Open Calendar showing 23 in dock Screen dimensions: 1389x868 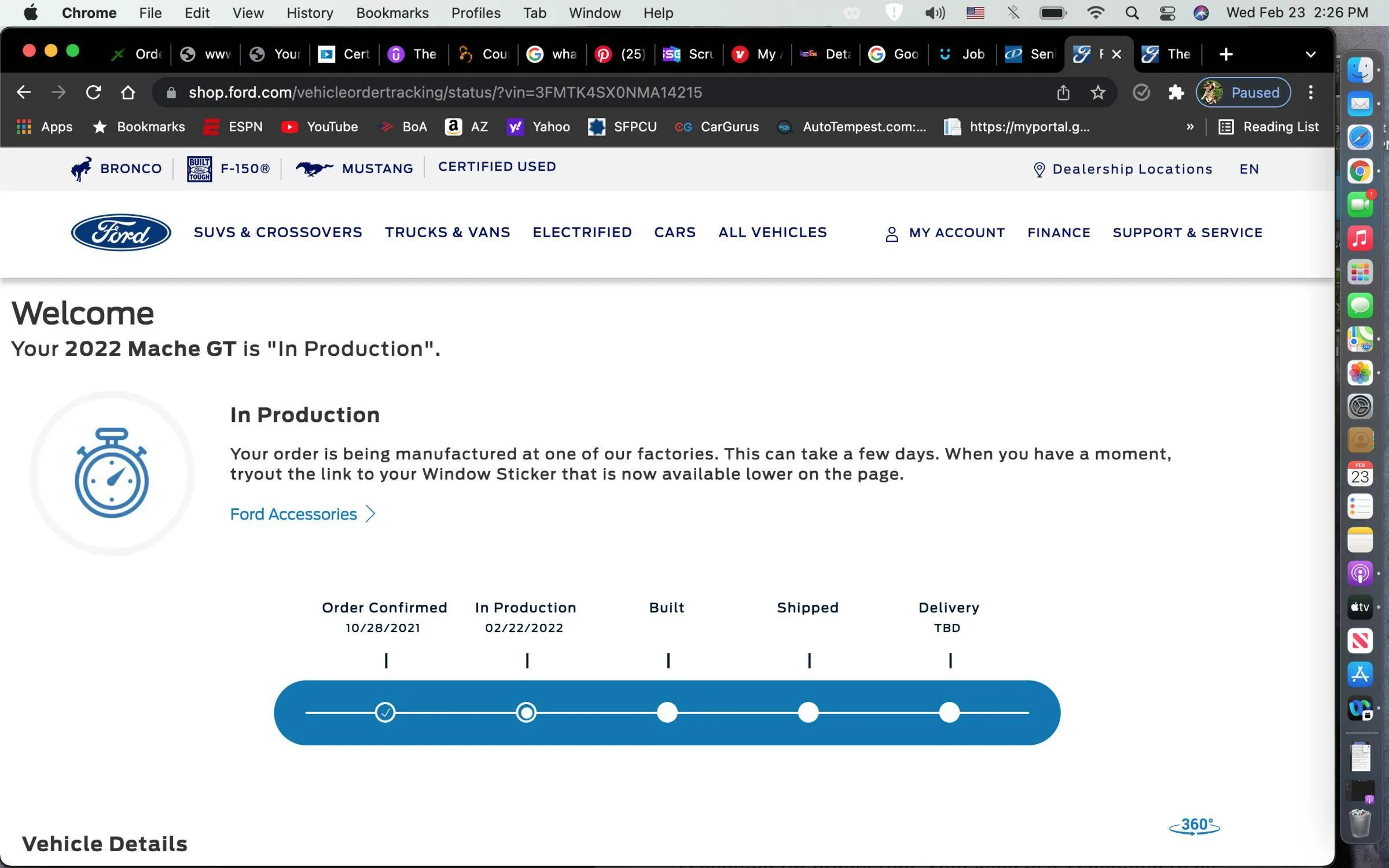click(x=1360, y=473)
